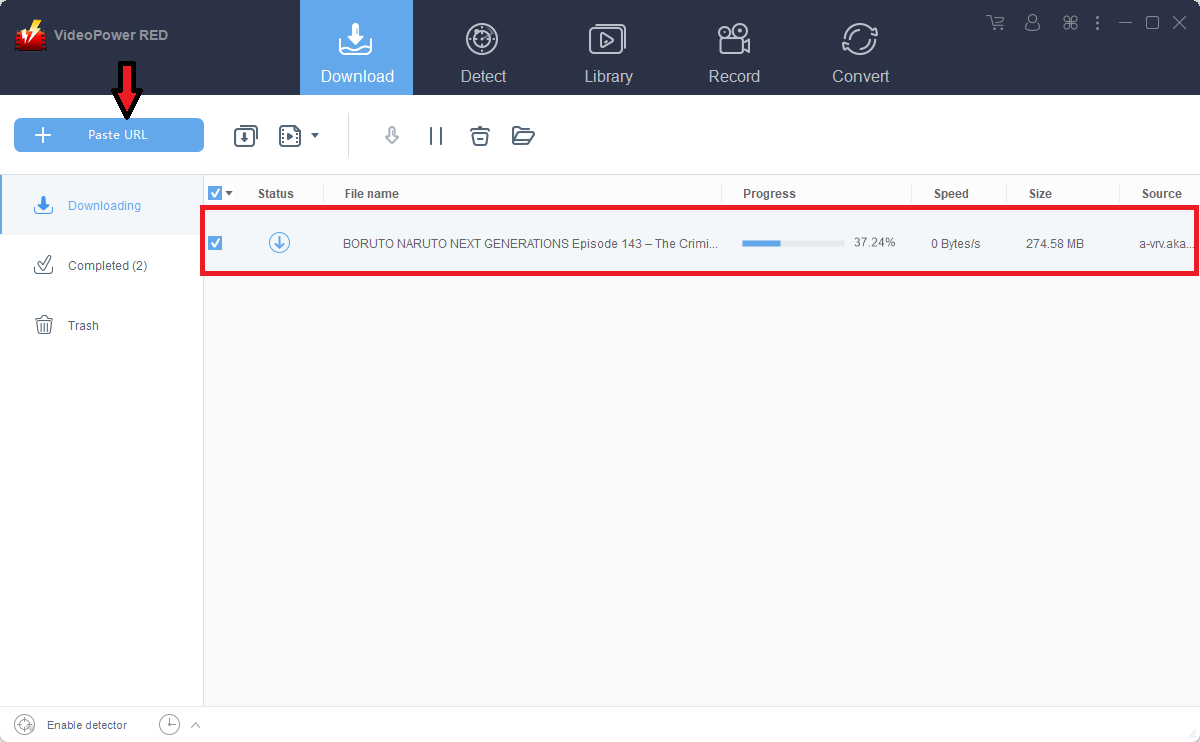
Task: Click the BORUTO download progress bar
Action: pos(793,242)
